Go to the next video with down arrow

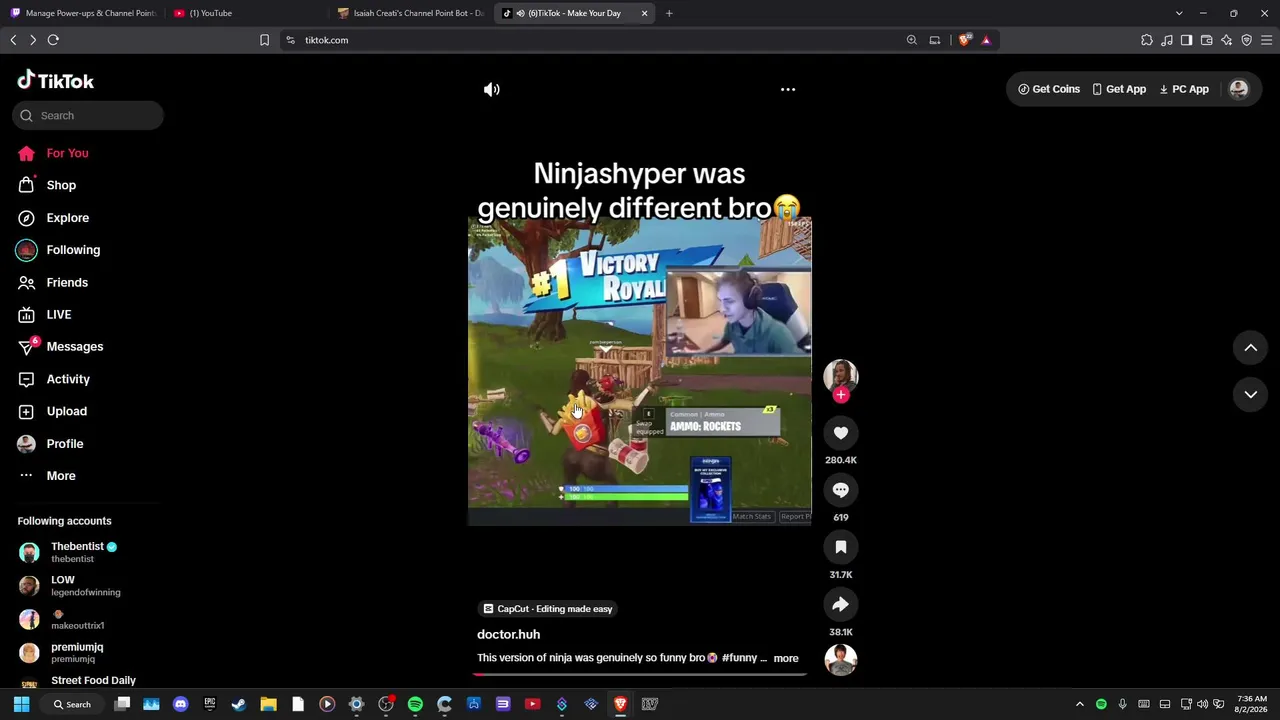tap(1250, 394)
